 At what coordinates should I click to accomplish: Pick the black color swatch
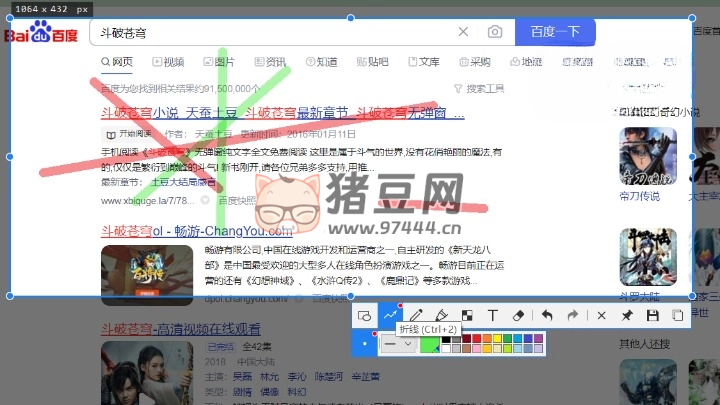446,339
